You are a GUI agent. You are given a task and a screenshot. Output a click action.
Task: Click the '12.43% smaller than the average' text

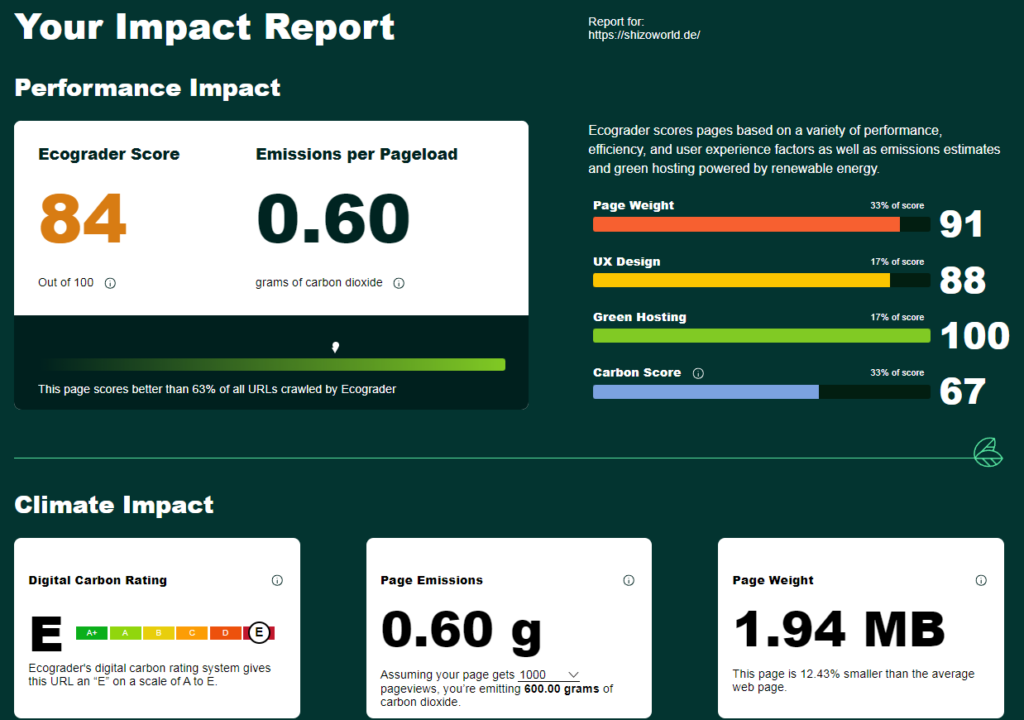pos(888,674)
